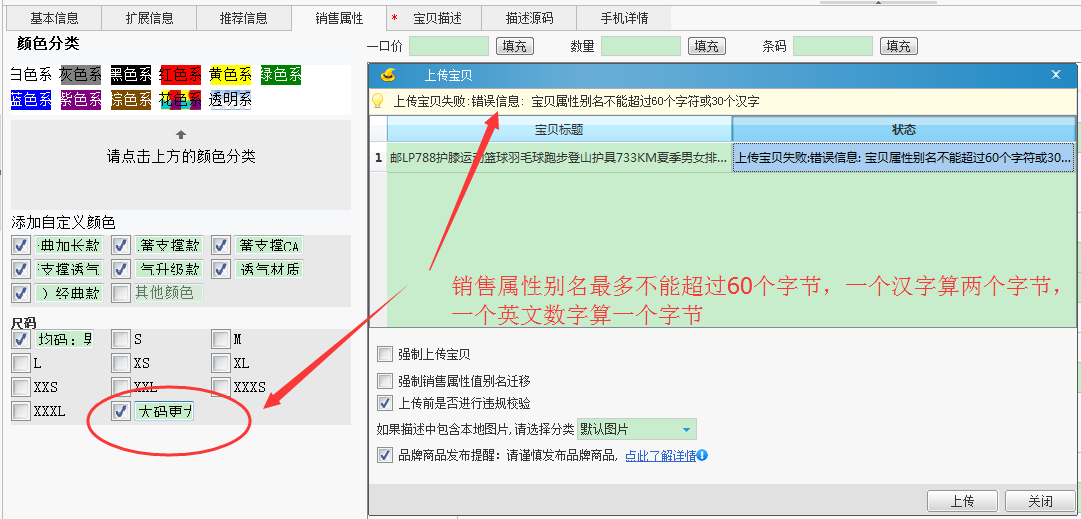Click the 填充 button next to 数量
Image resolution: width=1081 pixels, height=519 pixels.
[x=706, y=46]
